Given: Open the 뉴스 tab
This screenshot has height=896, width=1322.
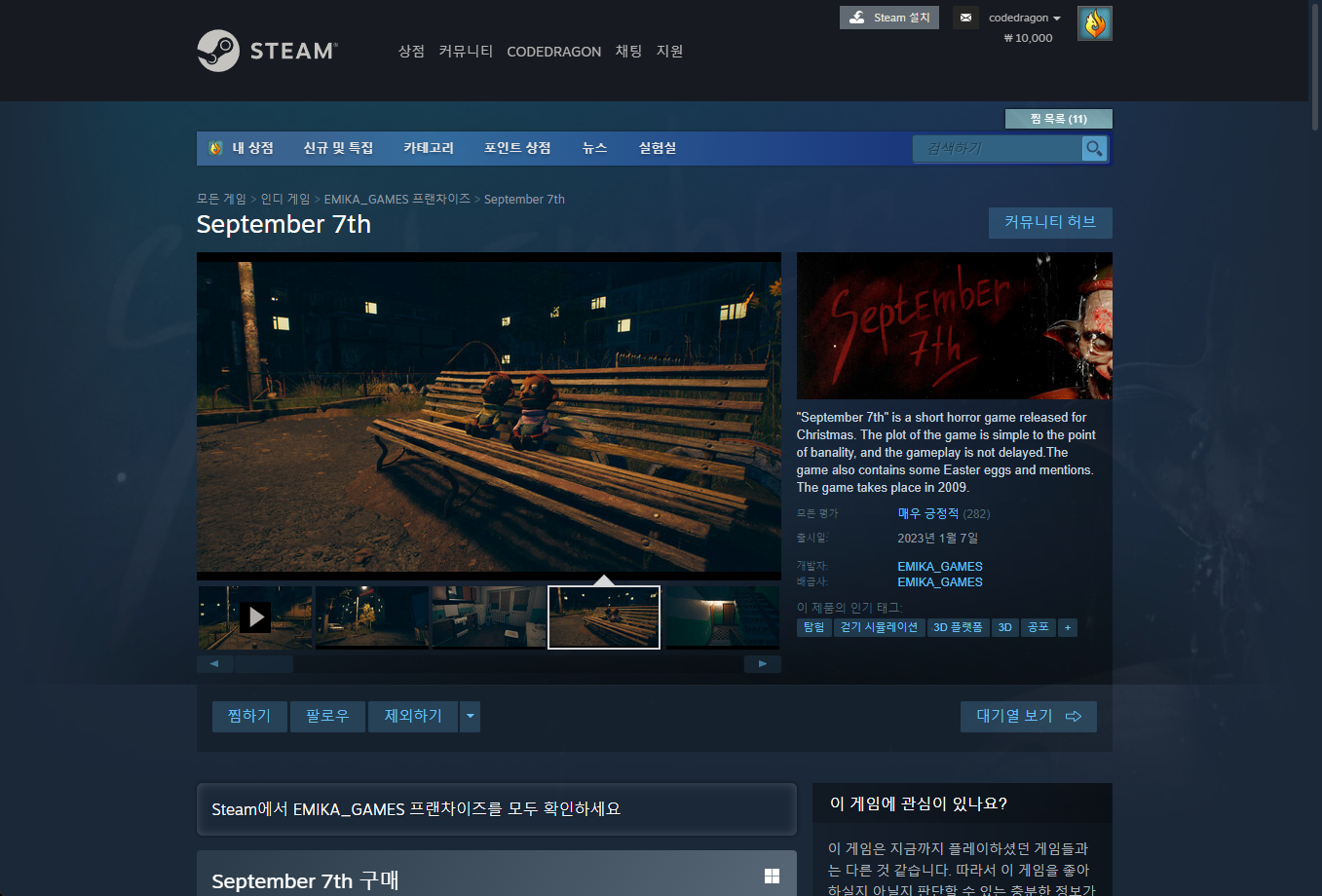Looking at the screenshot, I should tap(594, 148).
